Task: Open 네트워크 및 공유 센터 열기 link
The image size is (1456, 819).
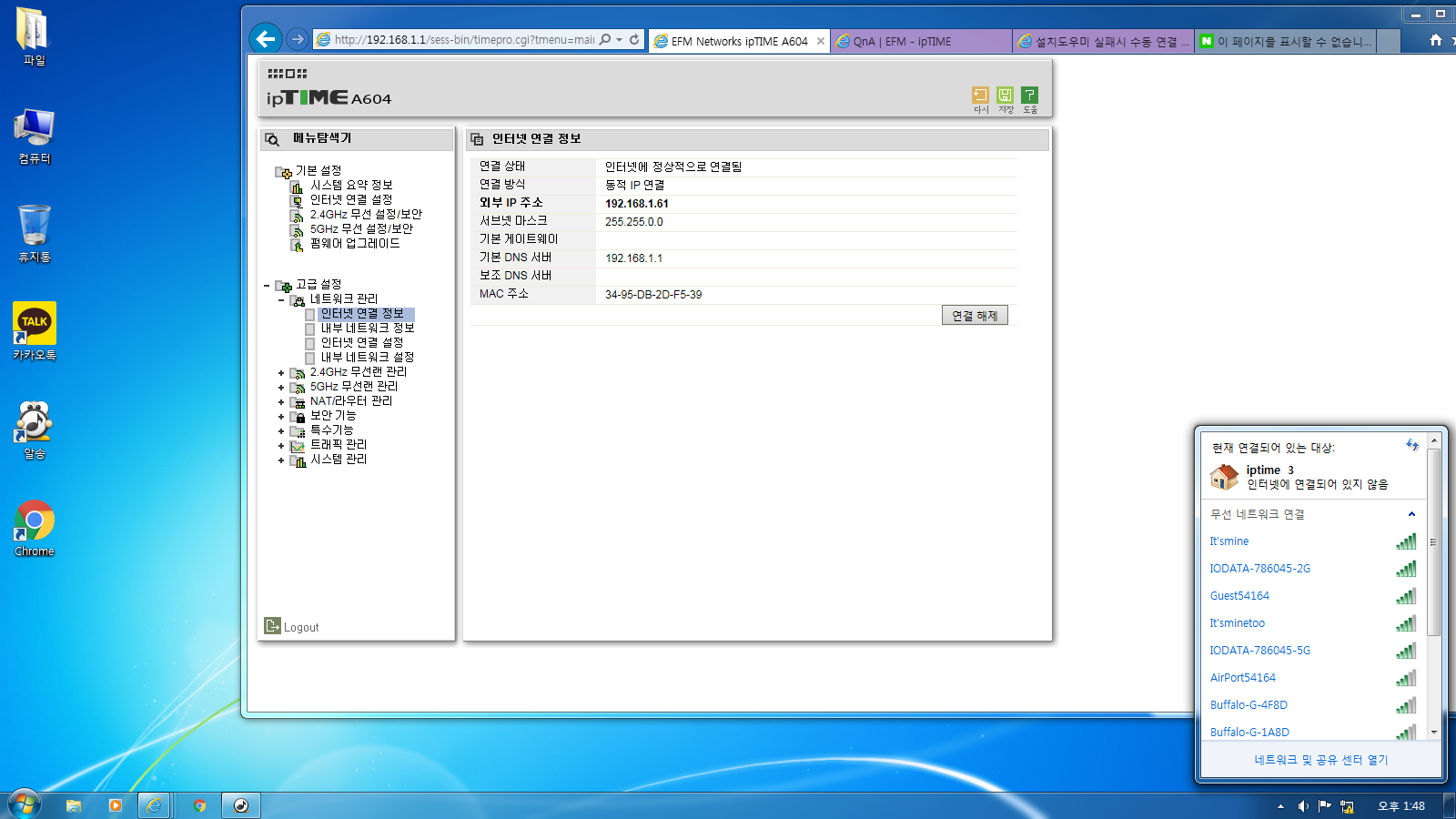Action: 1320,760
